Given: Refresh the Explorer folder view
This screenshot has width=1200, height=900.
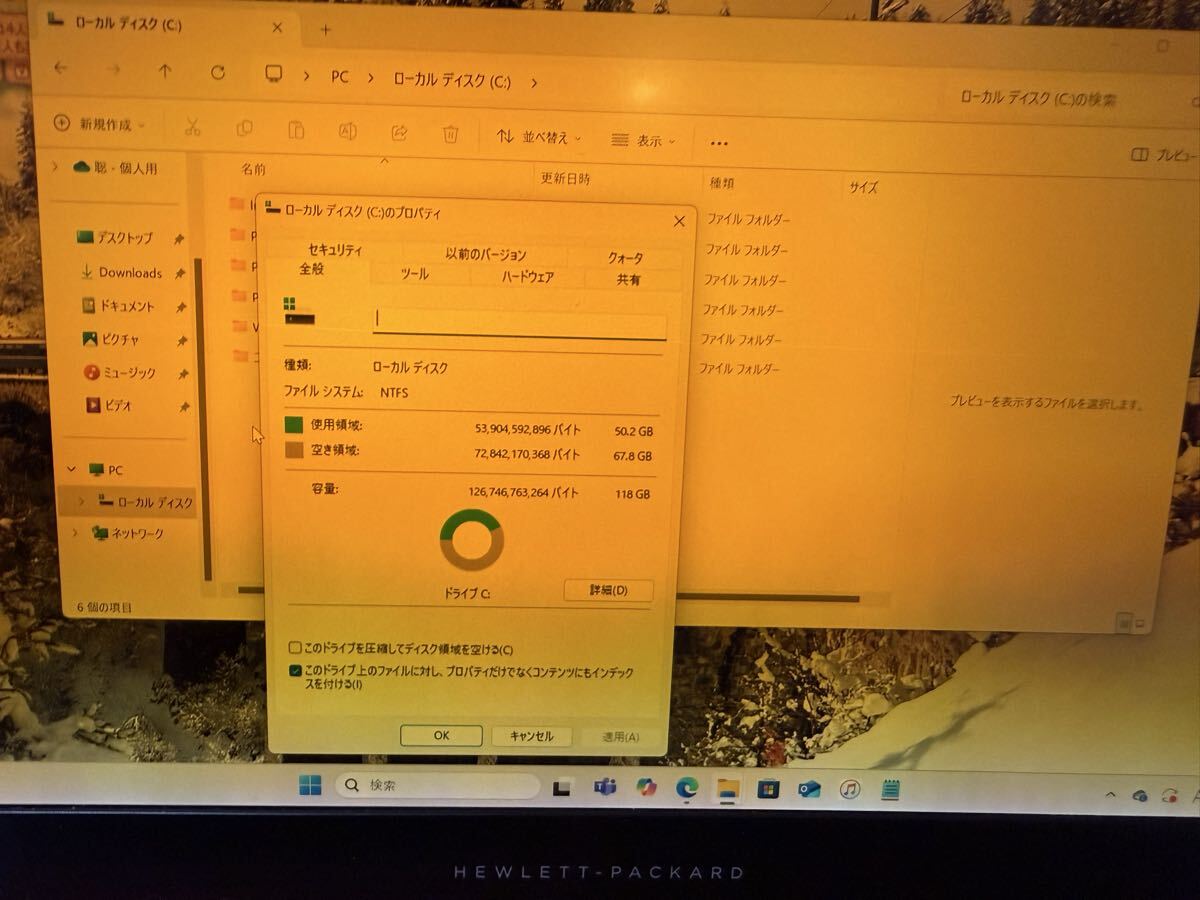Looking at the screenshot, I should pos(218,72).
